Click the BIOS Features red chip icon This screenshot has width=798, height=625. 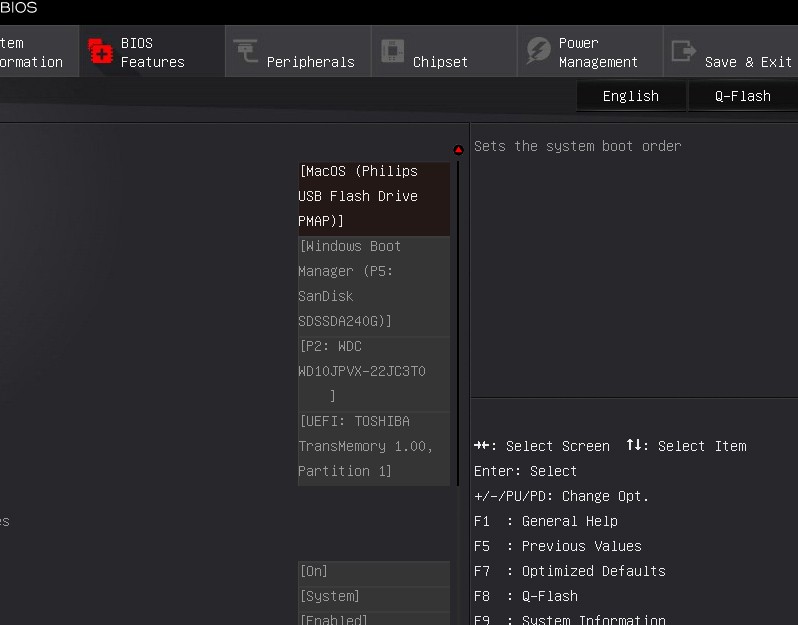coord(100,51)
